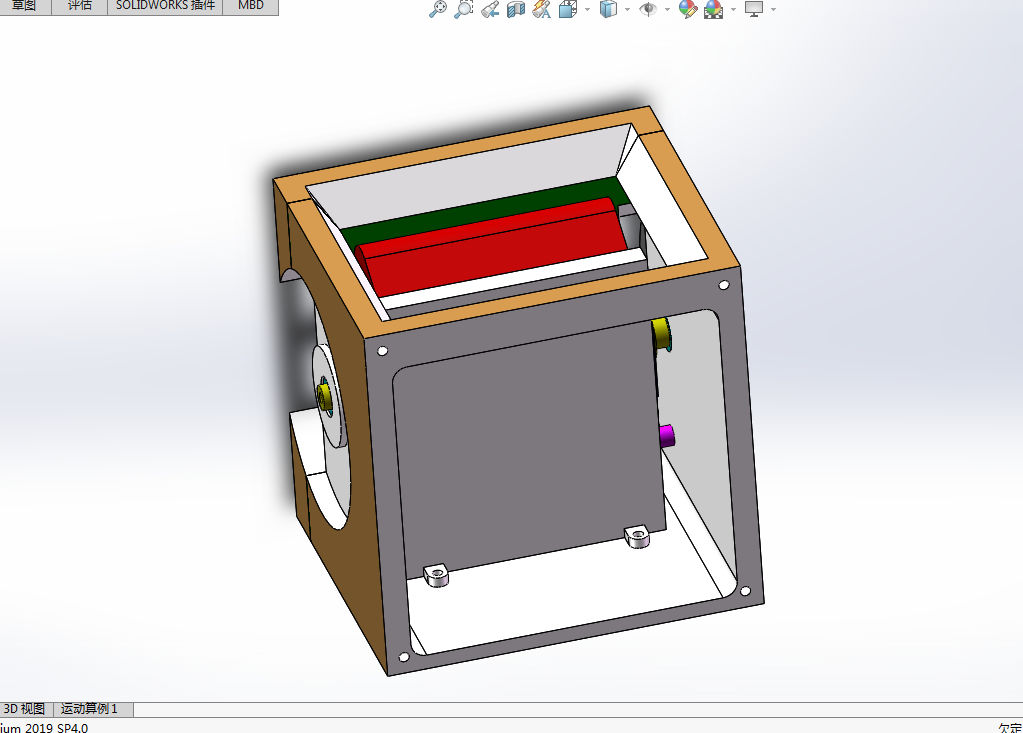Expand the Hide/Show Items dropdown arrow
1023x733 pixels.
click(x=667, y=9)
